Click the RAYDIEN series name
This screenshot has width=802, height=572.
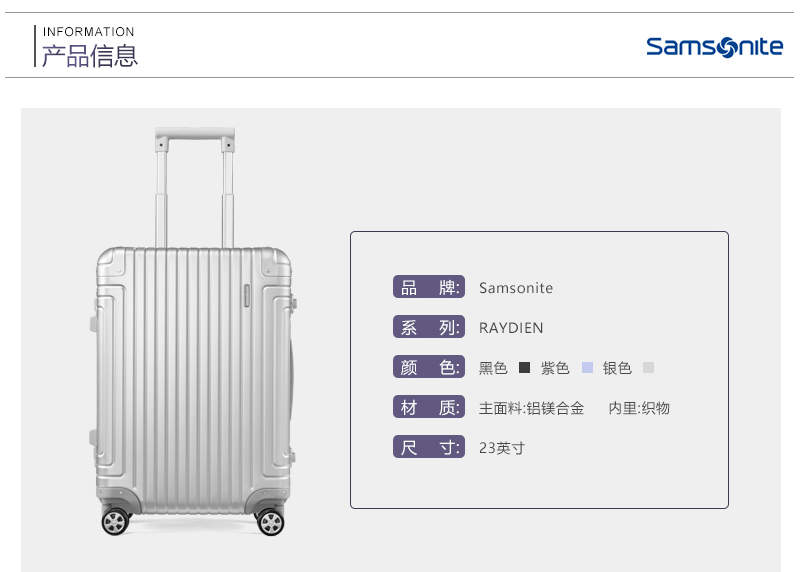point(511,328)
